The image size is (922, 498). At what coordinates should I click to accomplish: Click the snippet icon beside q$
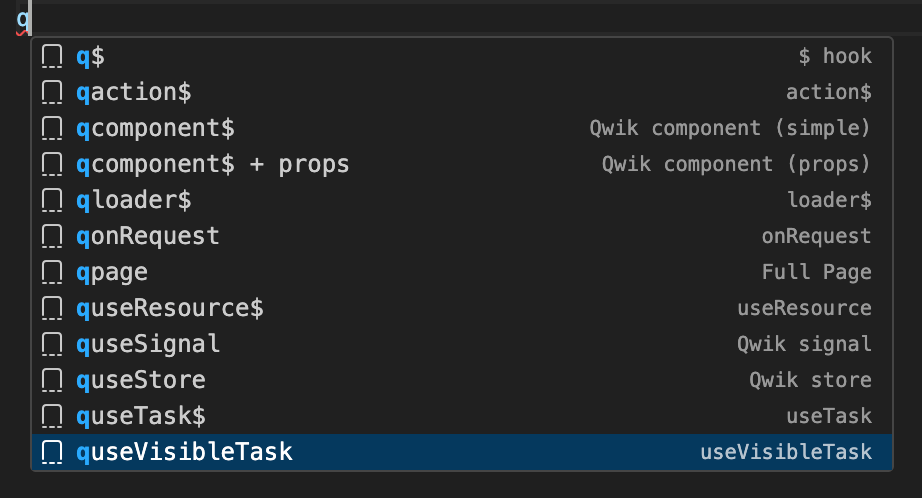52,56
